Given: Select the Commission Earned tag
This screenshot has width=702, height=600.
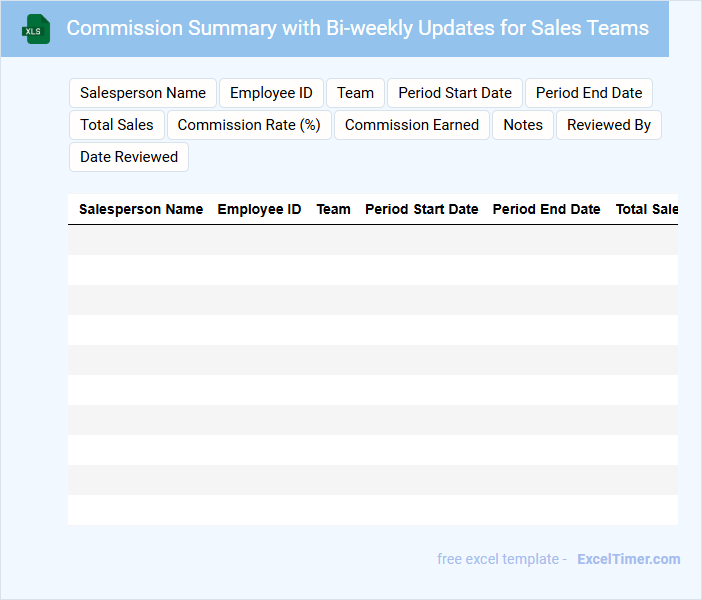Looking at the screenshot, I should tap(412, 125).
